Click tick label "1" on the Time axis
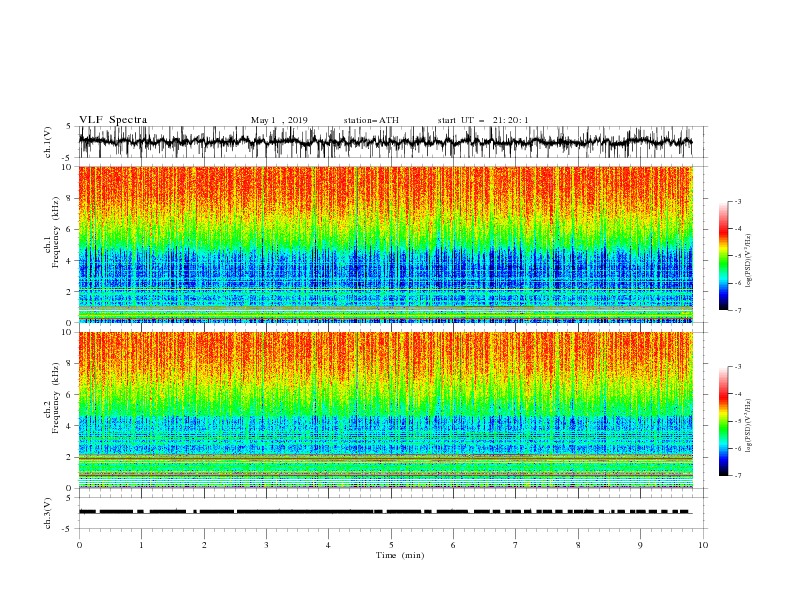Viewport: 792px width, 612px height. click(x=141, y=545)
